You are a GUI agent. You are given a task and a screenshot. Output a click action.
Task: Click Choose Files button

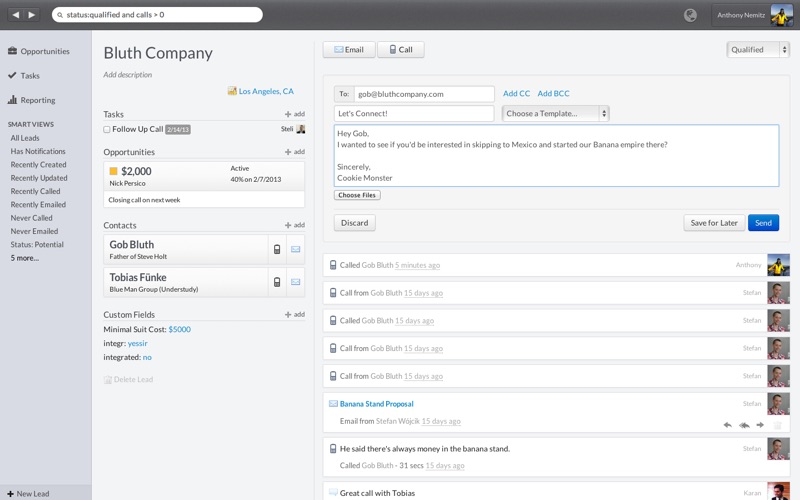point(357,195)
